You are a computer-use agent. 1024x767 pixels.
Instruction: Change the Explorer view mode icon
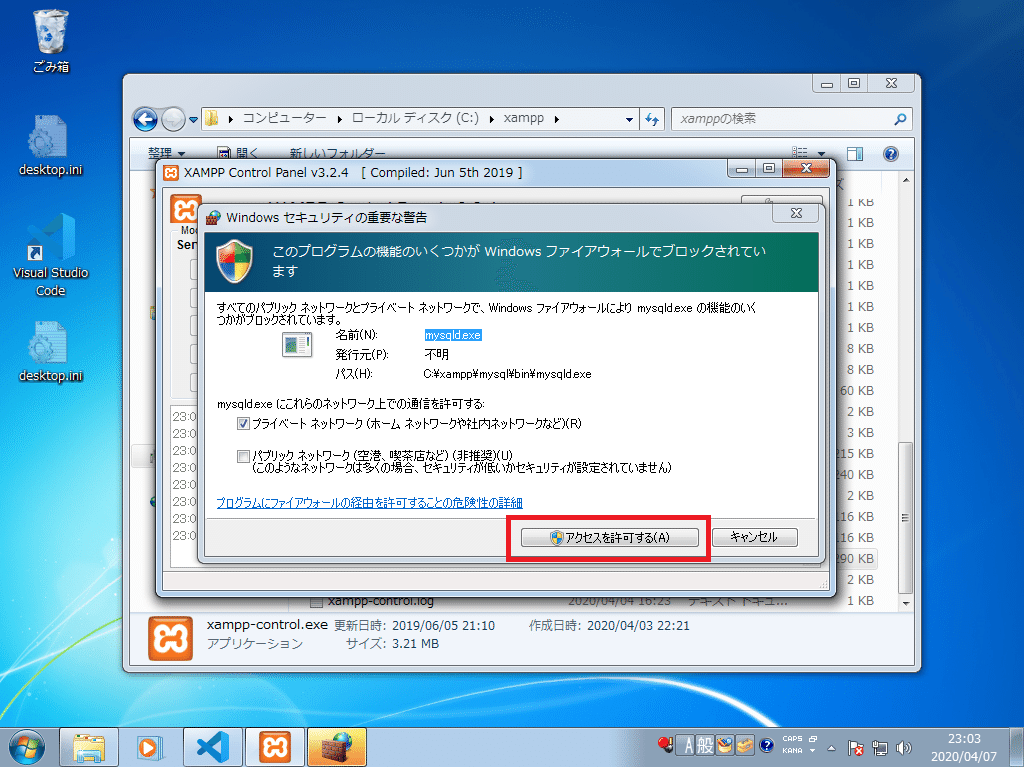click(x=799, y=154)
